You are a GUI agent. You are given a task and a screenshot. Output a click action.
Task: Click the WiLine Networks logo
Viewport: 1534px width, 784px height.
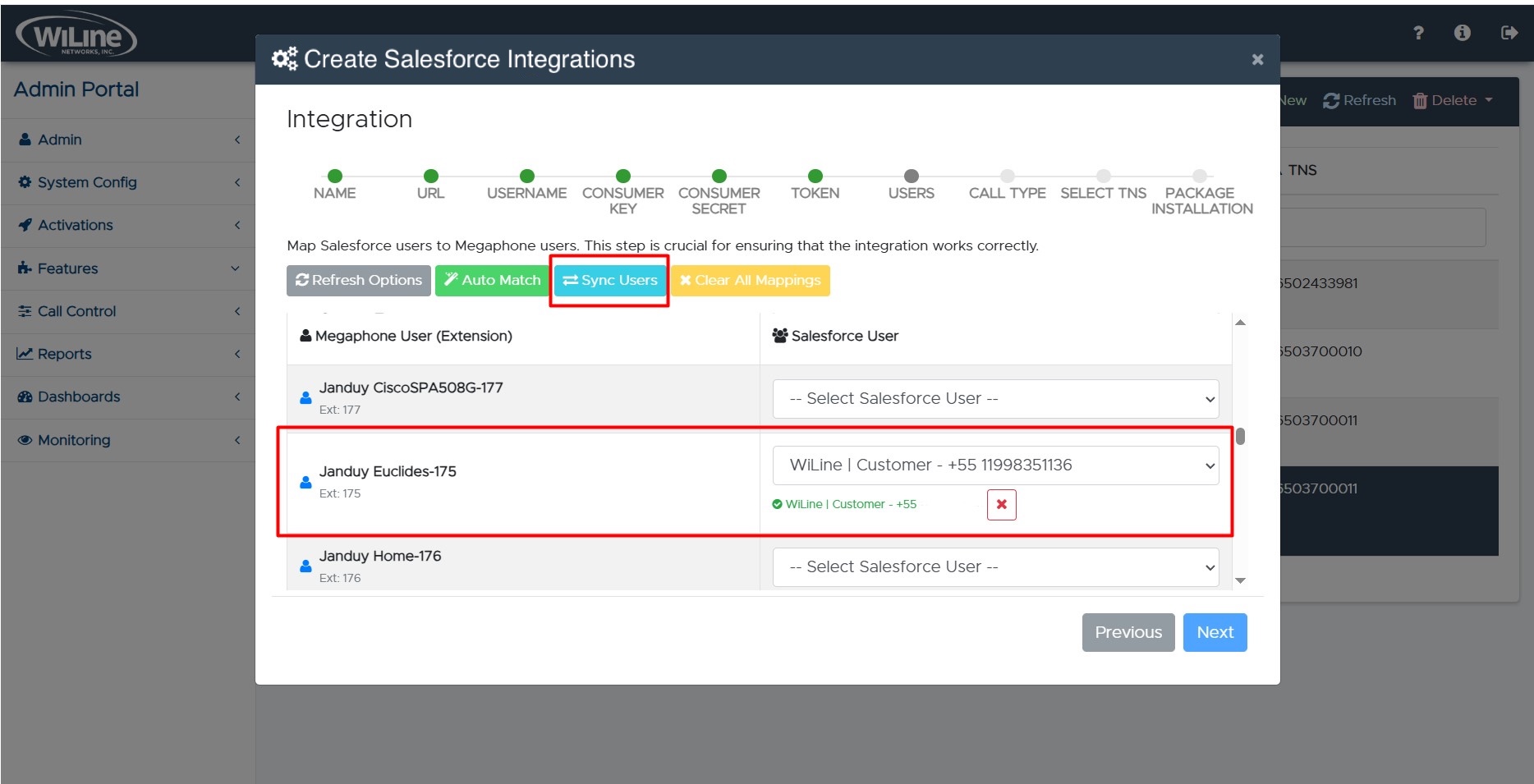pos(76,35)
